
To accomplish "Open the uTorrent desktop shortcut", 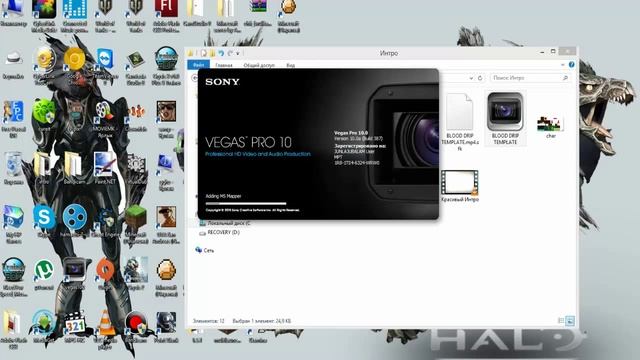I will (44, 270).
